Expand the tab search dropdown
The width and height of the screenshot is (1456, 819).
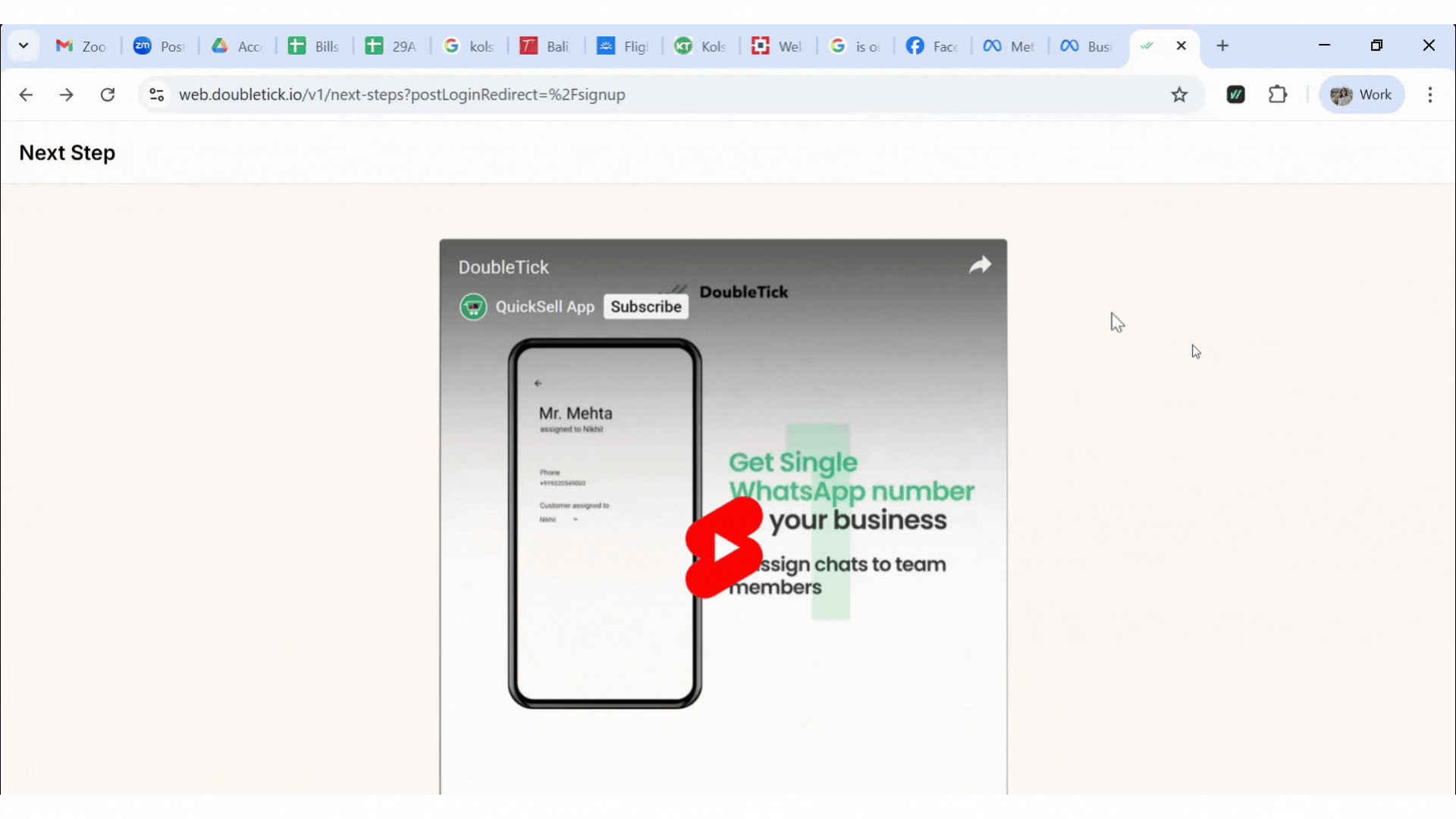24,45
